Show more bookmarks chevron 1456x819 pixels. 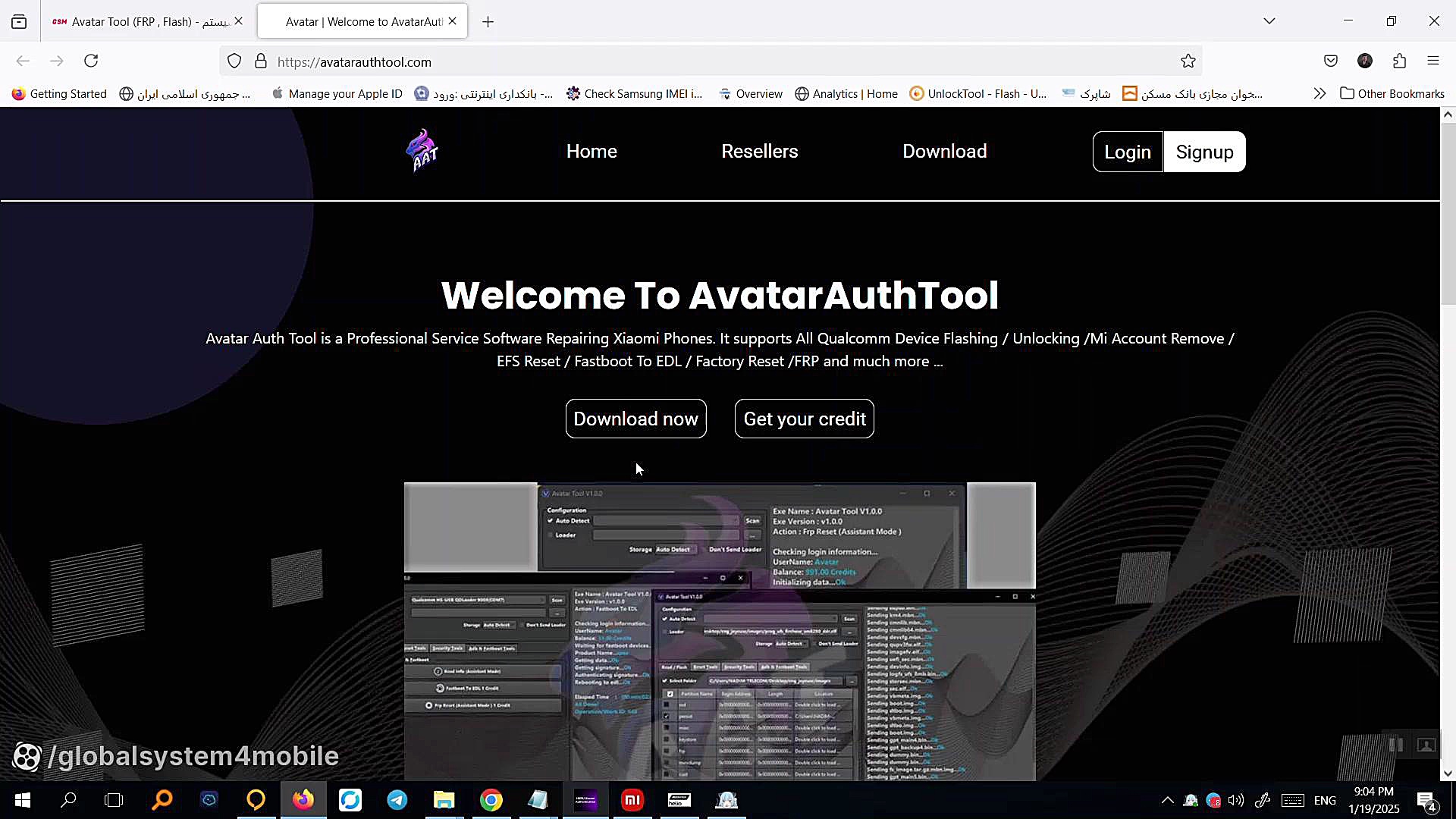tap(1319, 93)
